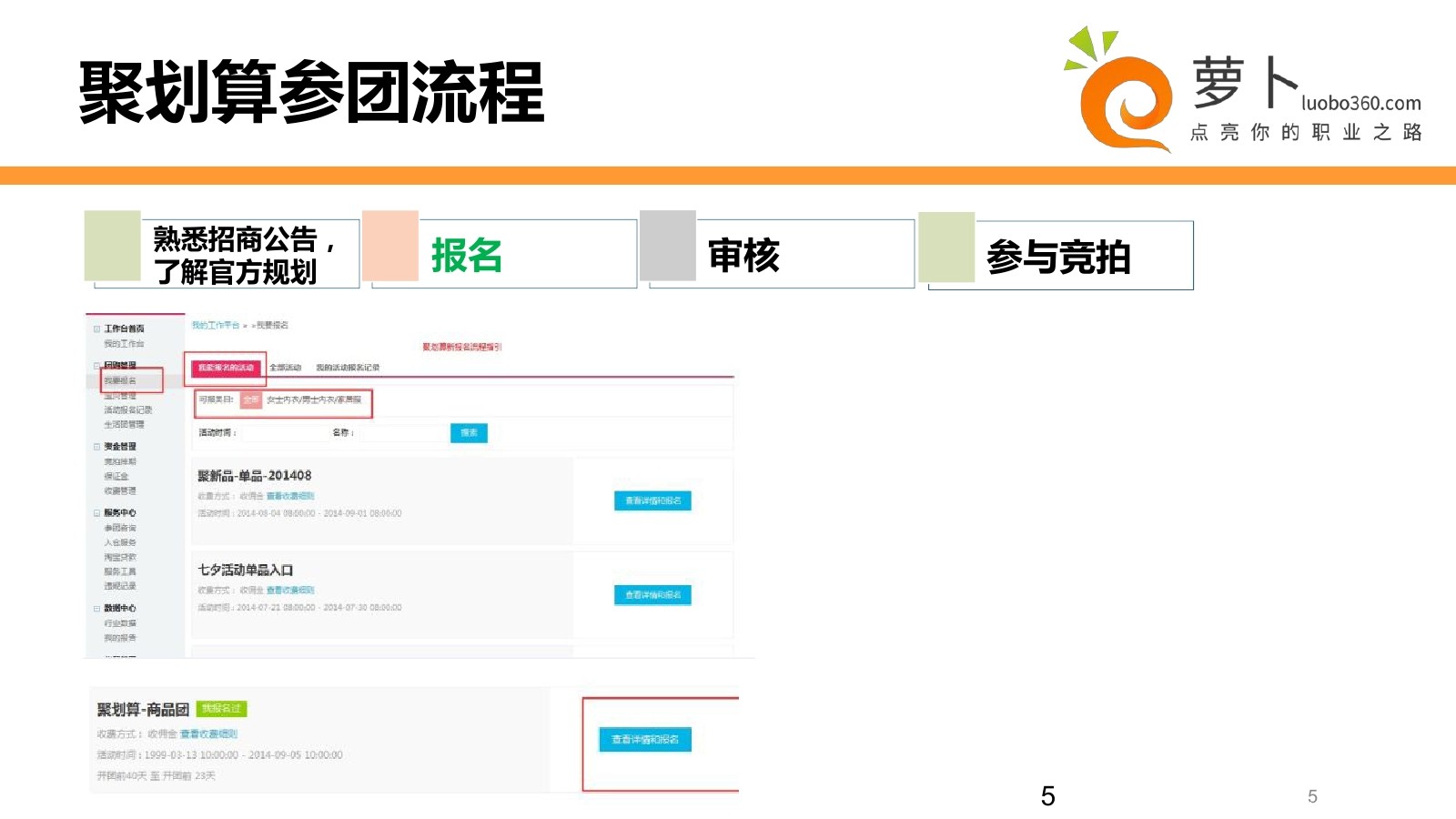
Task: Switch to the 全部活动 tab
Action: pos(286,368)
